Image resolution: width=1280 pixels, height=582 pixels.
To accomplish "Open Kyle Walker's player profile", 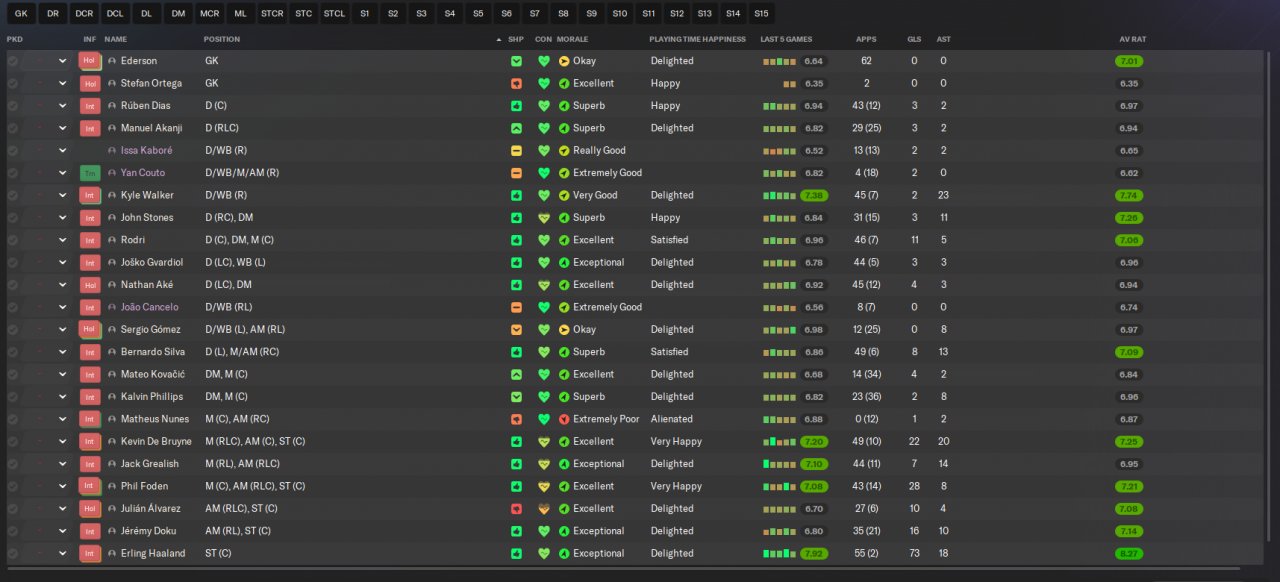I will [147, 195].
